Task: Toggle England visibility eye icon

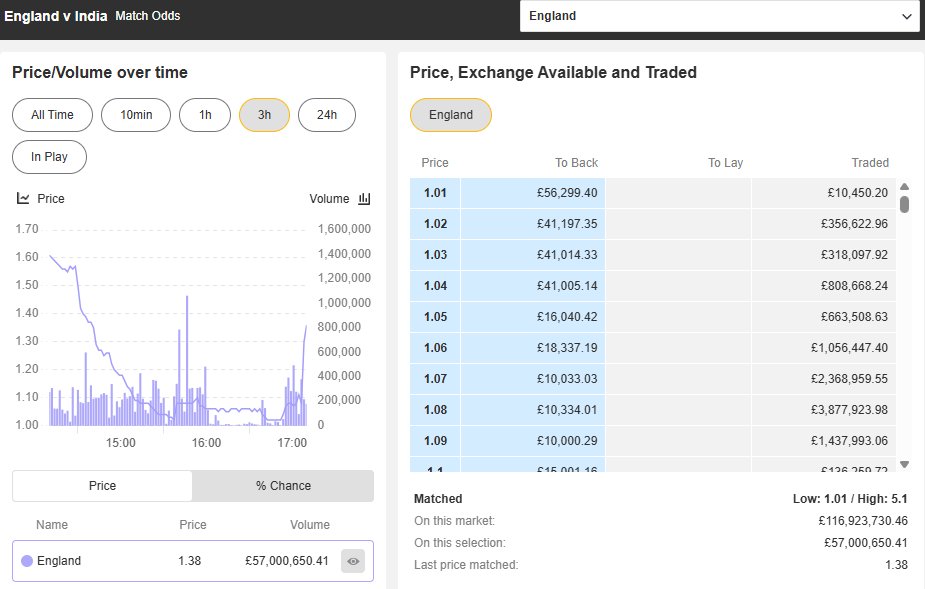Action: pyautogui.click(x=353, y=561)
